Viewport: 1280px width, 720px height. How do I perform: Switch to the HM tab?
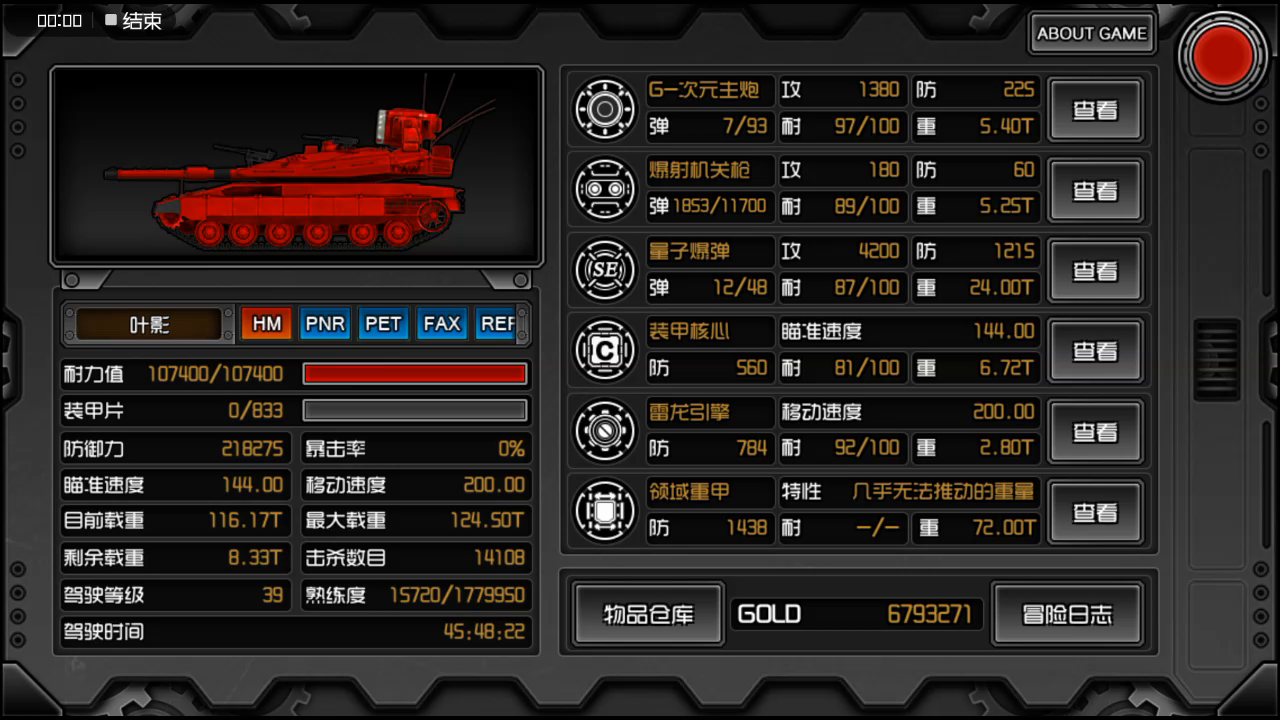tap(266, 324)
